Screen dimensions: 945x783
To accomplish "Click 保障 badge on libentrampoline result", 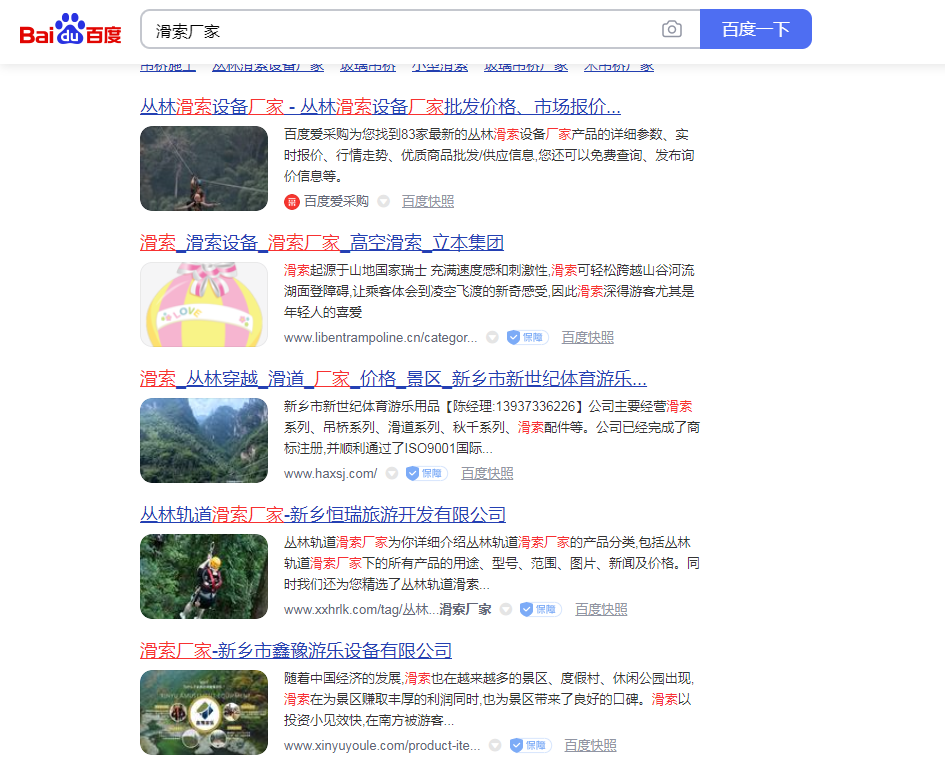I will pos(527,338).
